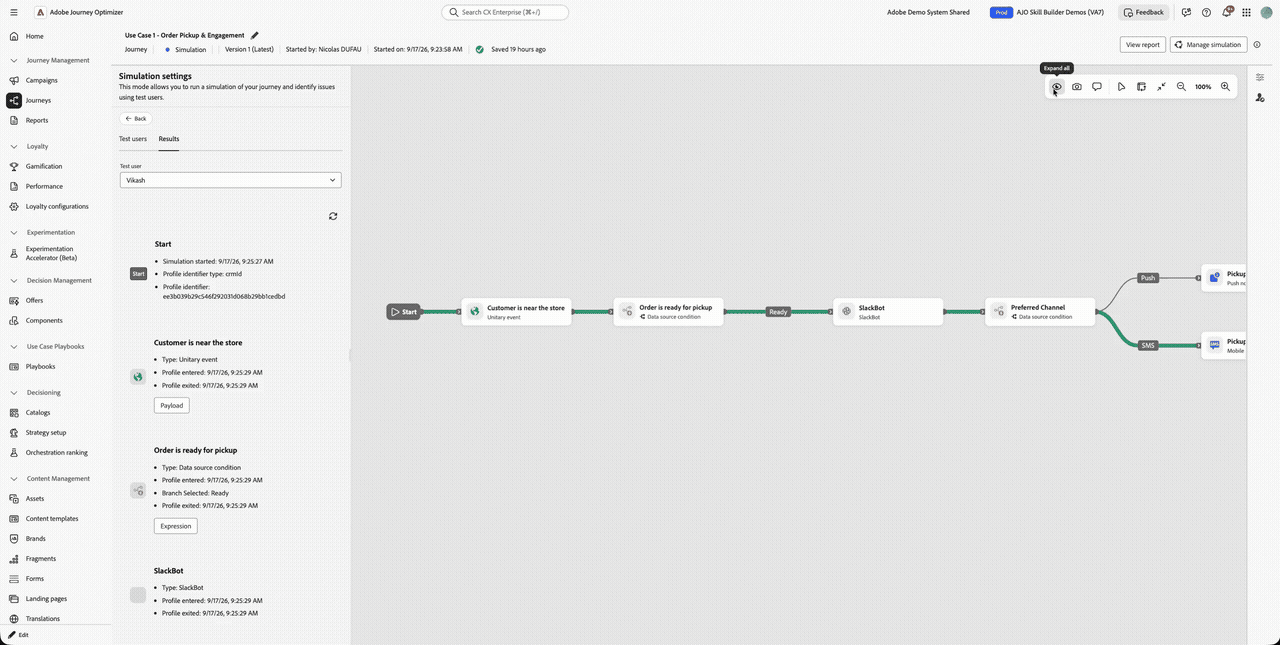Click the Adobe logo icon
Image resolution: width=1280 pixels, height=645 pixels.
[40, 12]
